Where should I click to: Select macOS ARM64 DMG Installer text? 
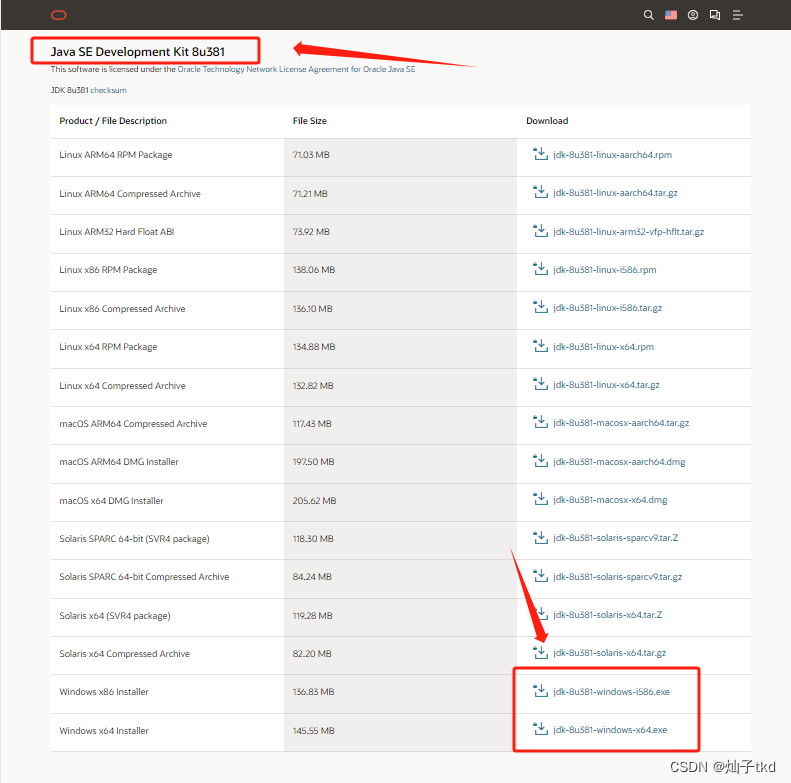coord(119,462)
